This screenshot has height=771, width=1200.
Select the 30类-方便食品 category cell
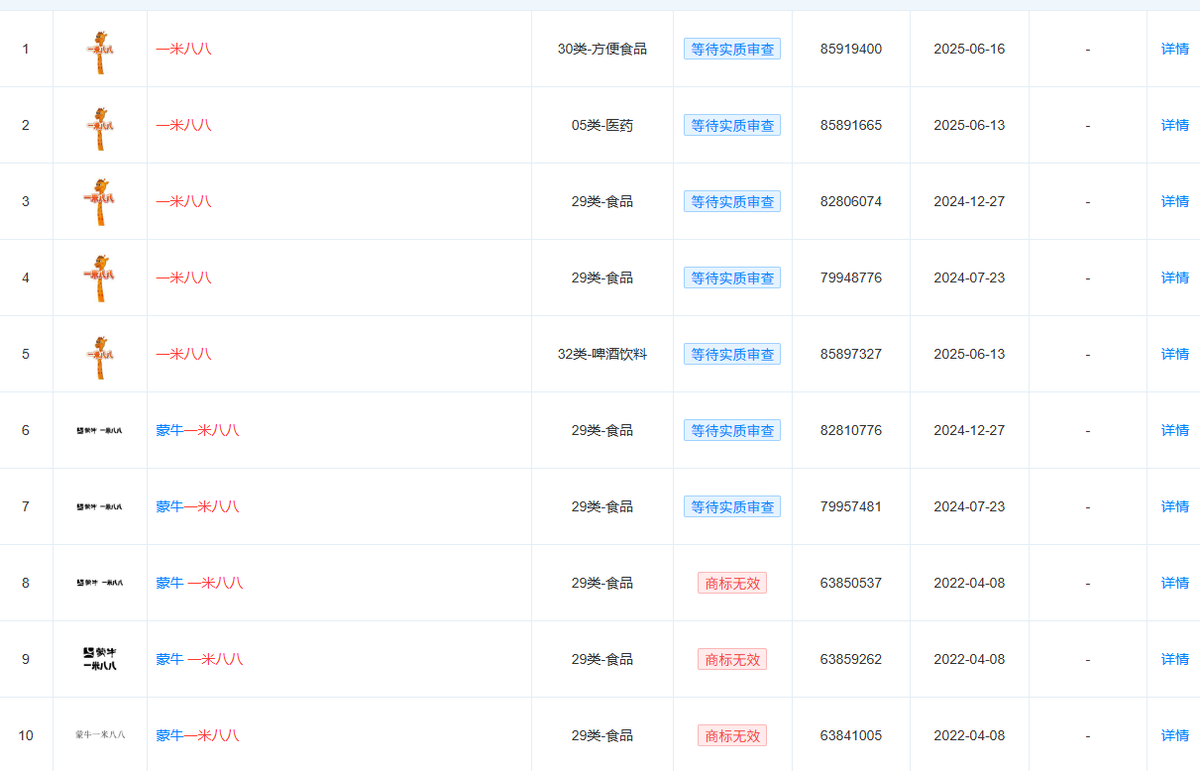[x=602, y=49]
